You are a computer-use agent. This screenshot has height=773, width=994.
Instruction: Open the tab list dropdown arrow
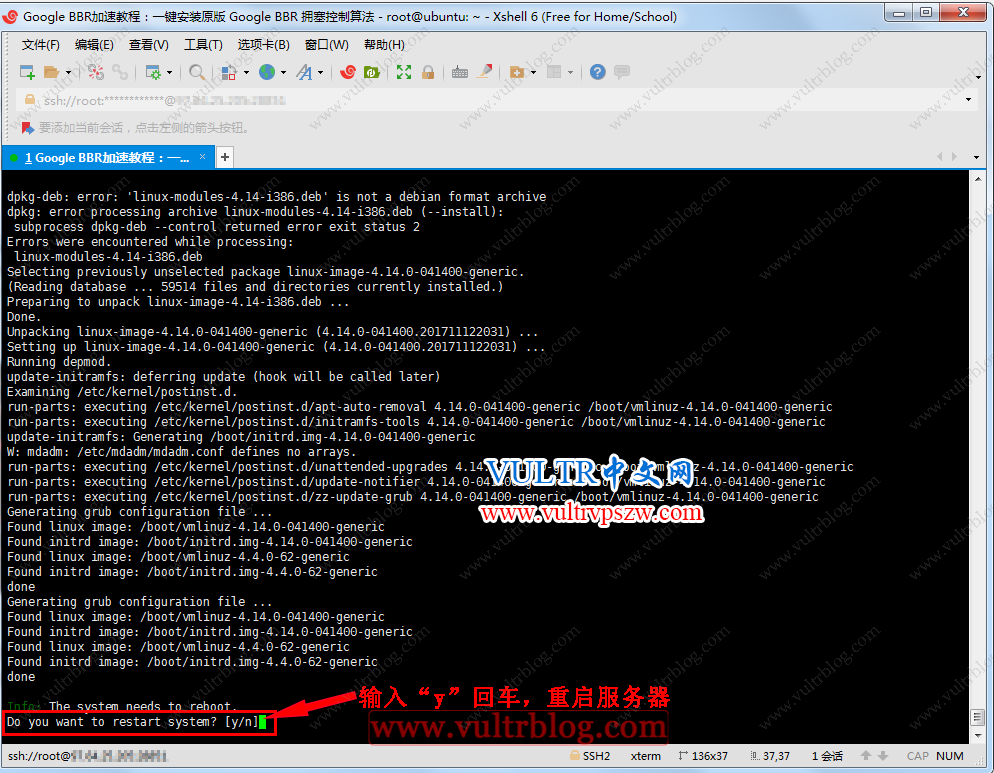pos(976,157)
